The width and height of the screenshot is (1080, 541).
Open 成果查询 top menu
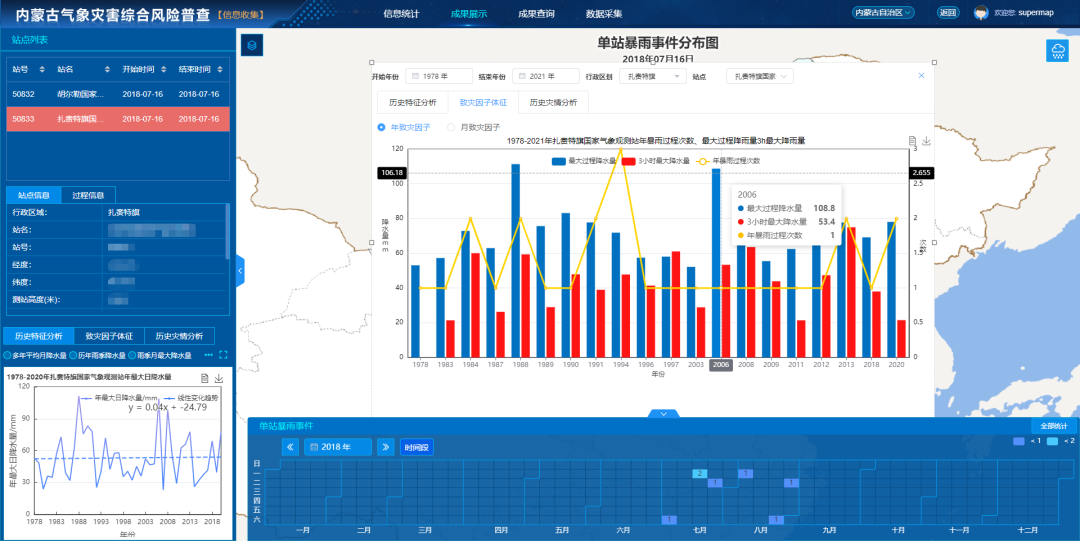click(536, 13)
